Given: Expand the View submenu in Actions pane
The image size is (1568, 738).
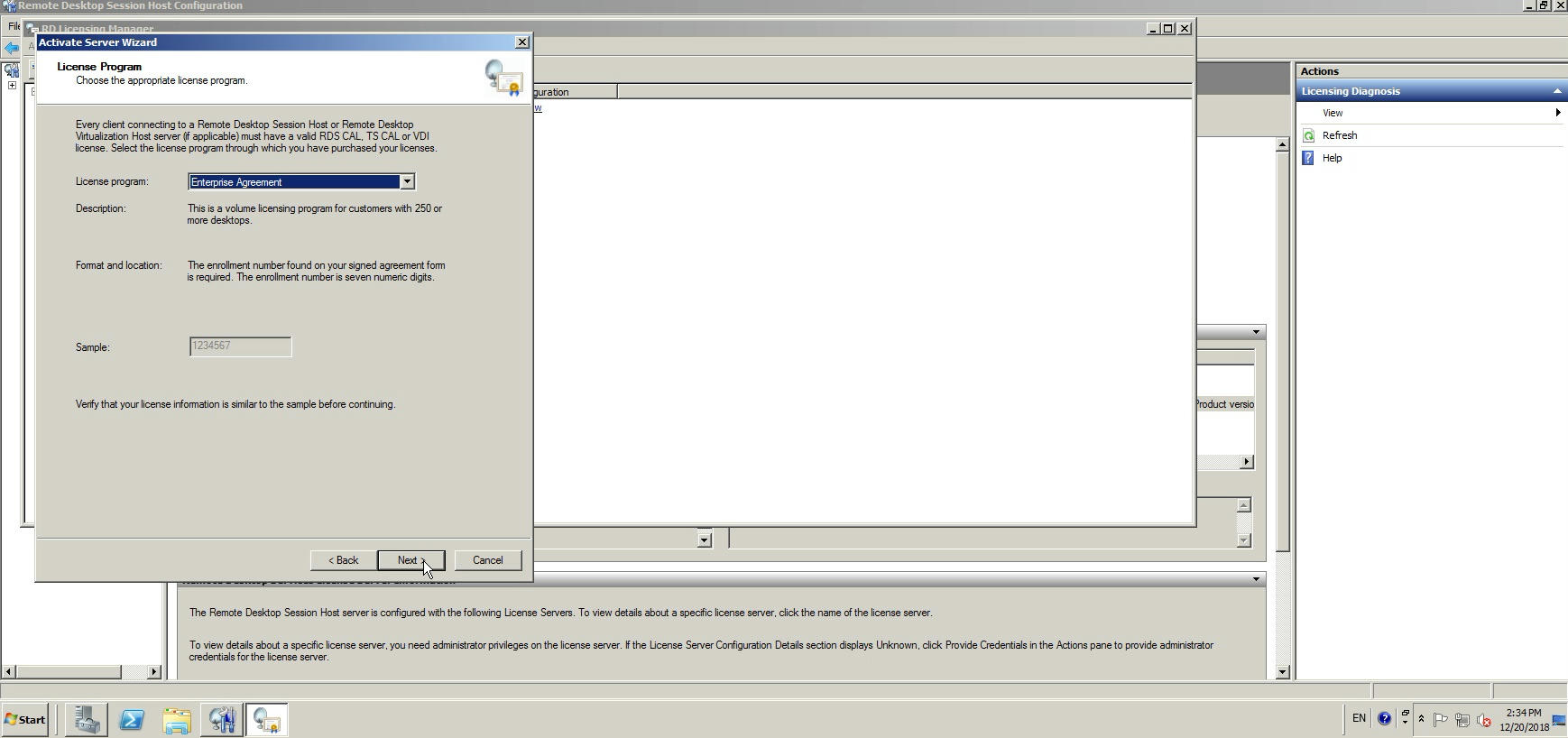Looking at the screenshot, I should (x=1557, y=113).
